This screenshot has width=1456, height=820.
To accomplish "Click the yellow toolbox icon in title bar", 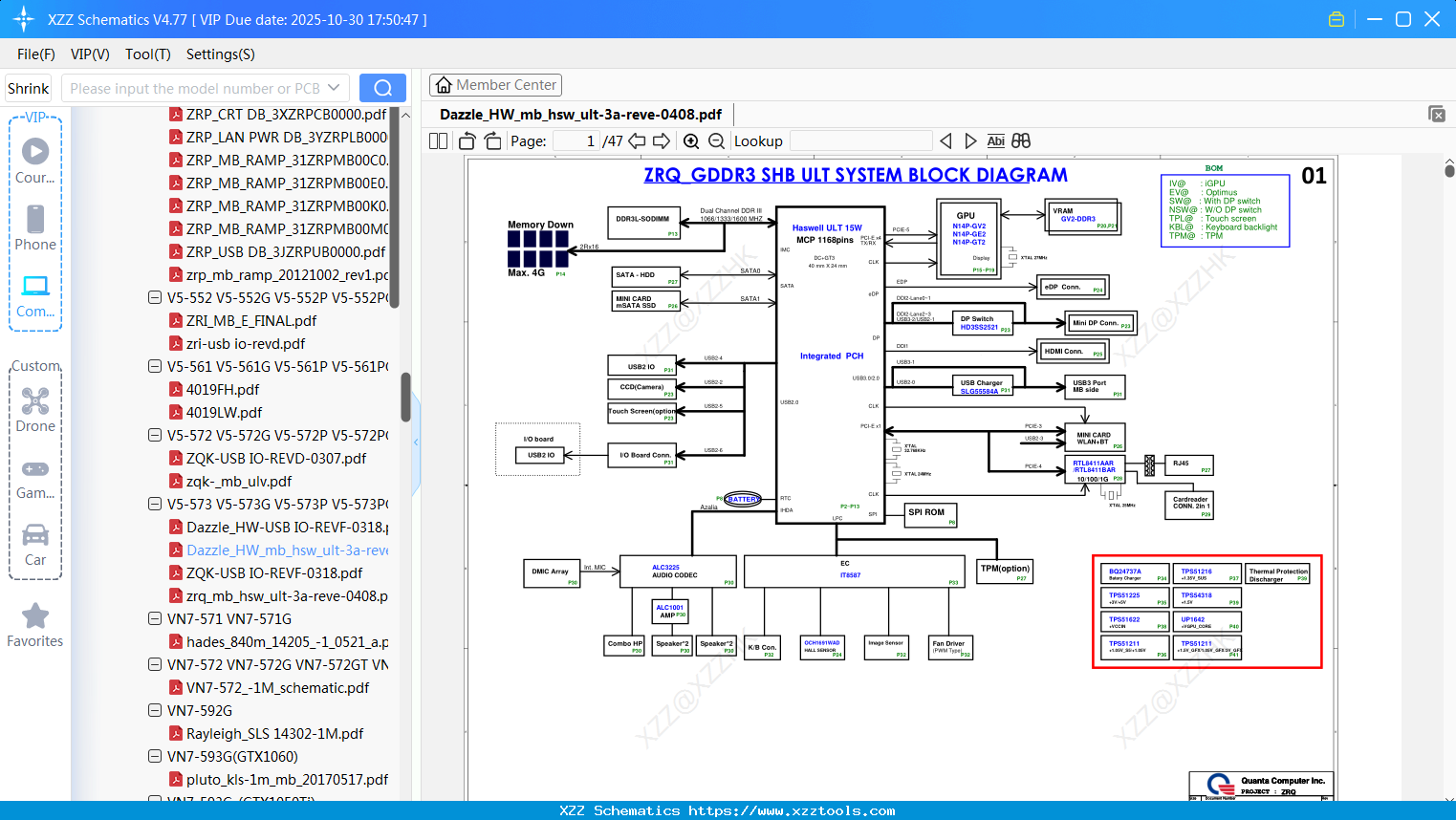I will (1336, 19).
